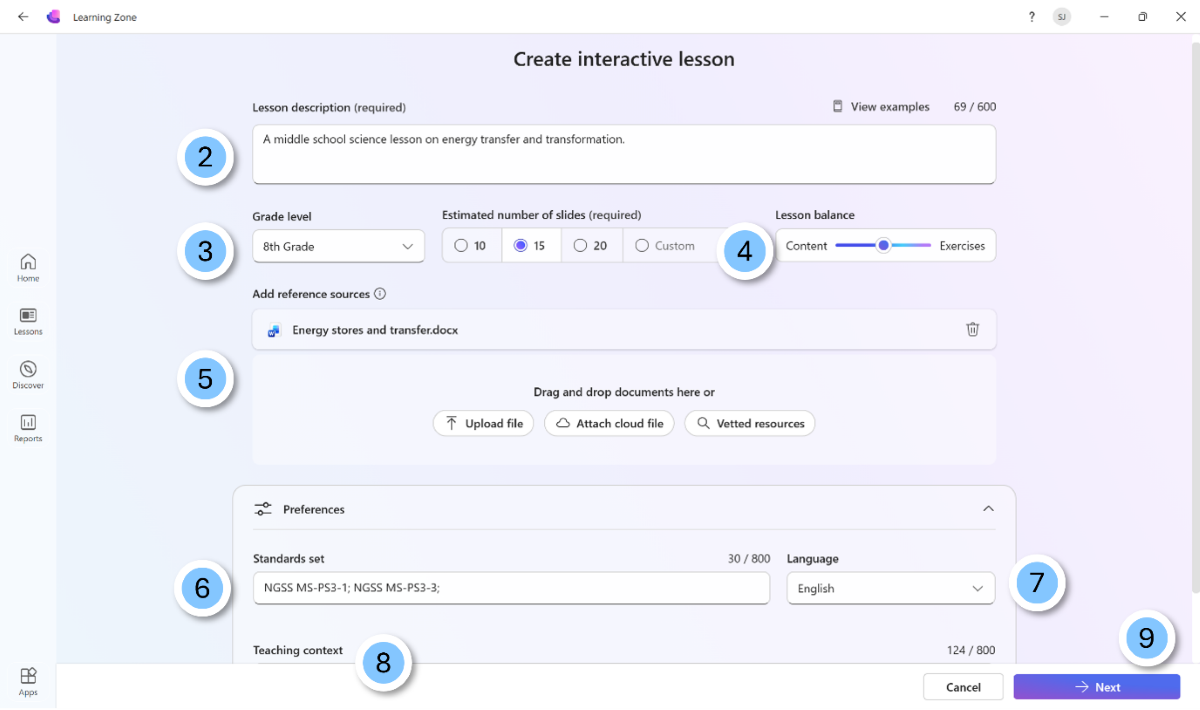Click the Lesson description text box

tap(624, 154)
